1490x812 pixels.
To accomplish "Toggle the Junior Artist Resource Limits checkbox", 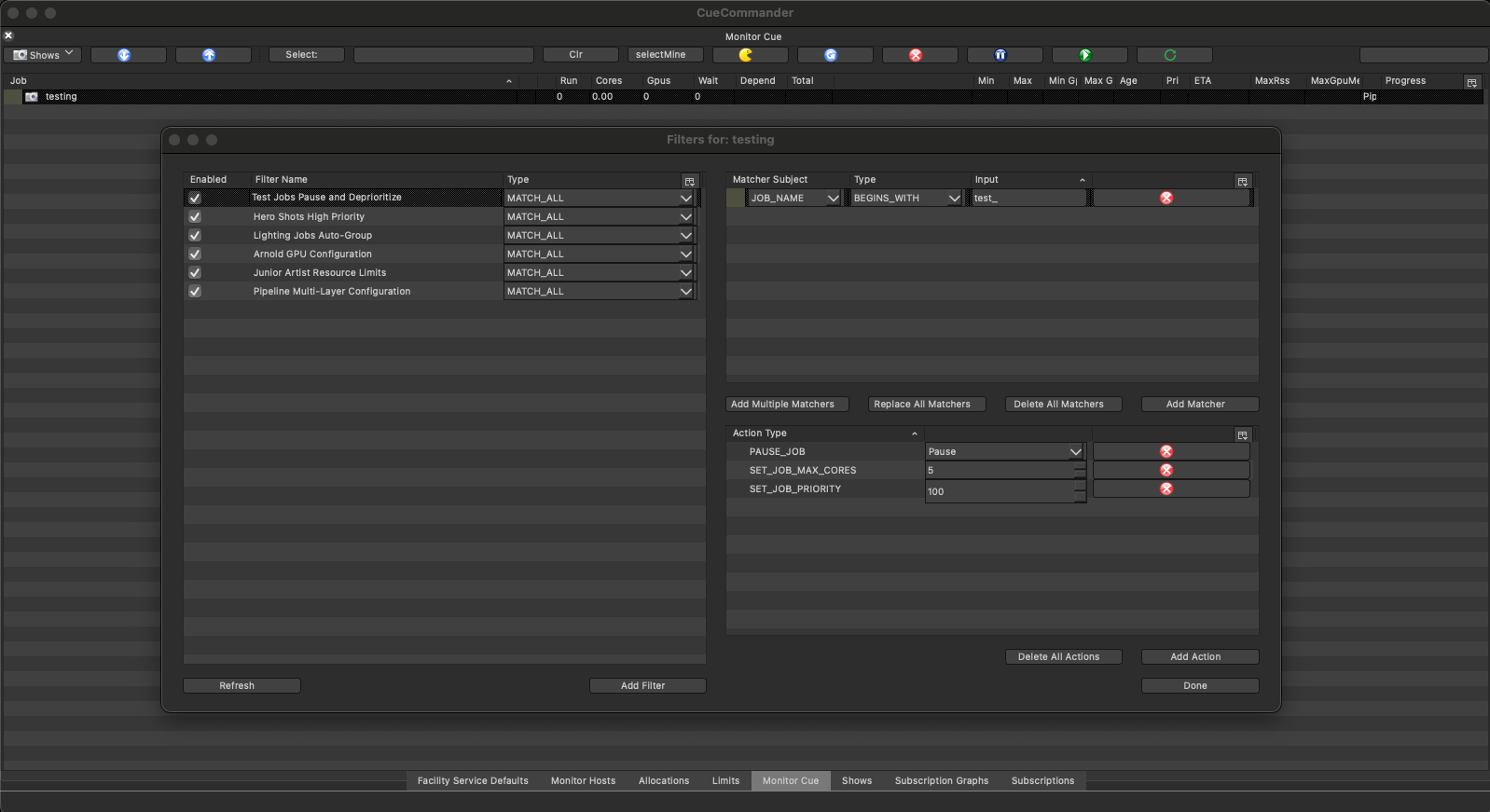I will [195, 272].
